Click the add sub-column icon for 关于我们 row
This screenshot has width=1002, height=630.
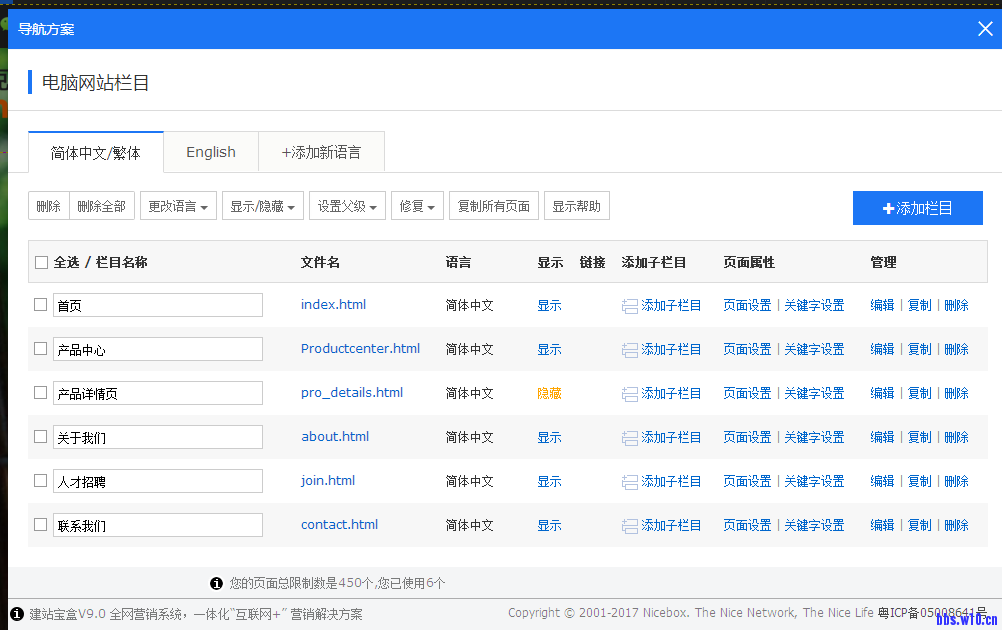630,438
